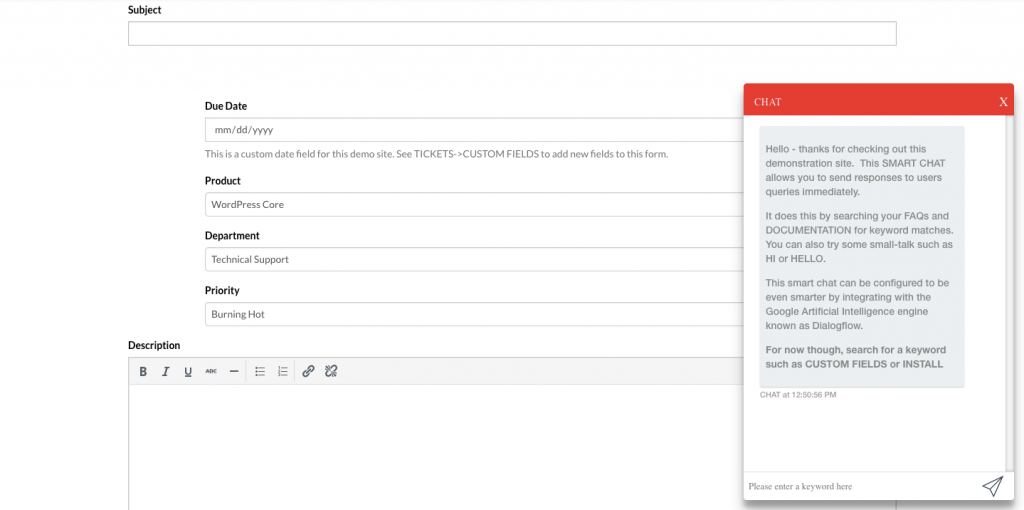The height and width of the screenshot is (510, 1024).
Task: Click the Description label
Action: coord(154,345)
